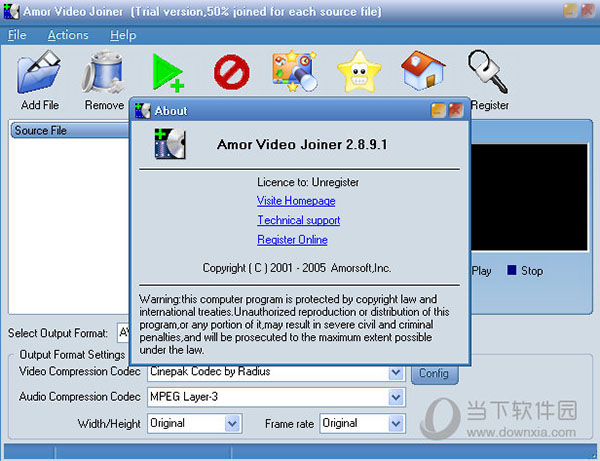Screen dimensions: 600x461
Task: Click the black video preview area
Action: [x=529, y=197]
